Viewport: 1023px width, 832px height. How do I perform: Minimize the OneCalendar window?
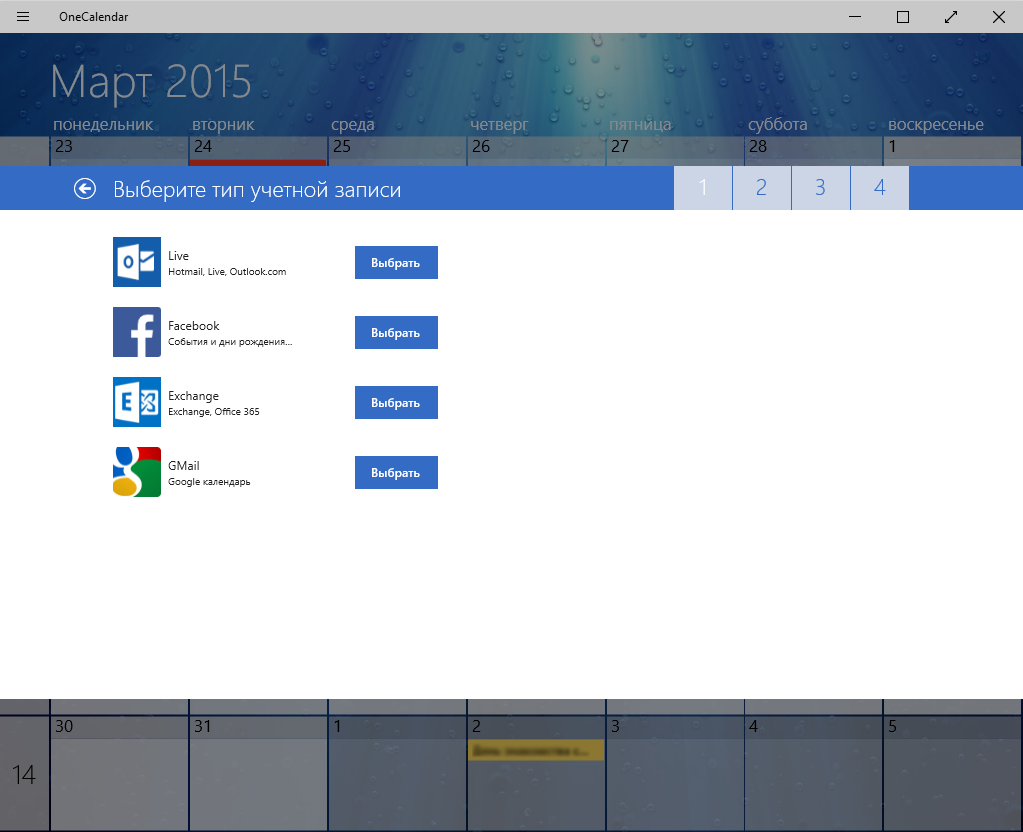pos(855,17)
